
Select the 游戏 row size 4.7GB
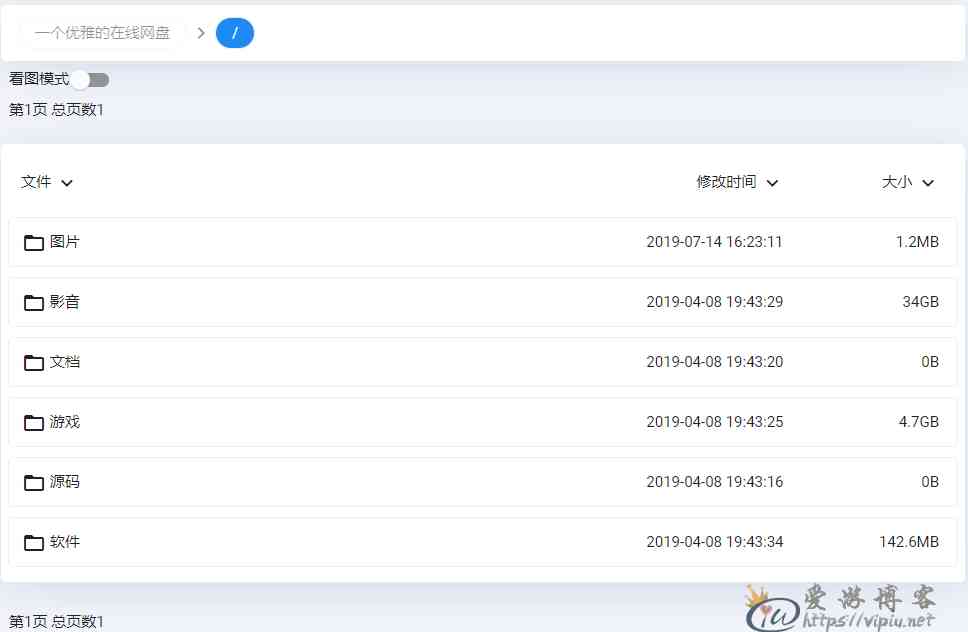point(918,422)
